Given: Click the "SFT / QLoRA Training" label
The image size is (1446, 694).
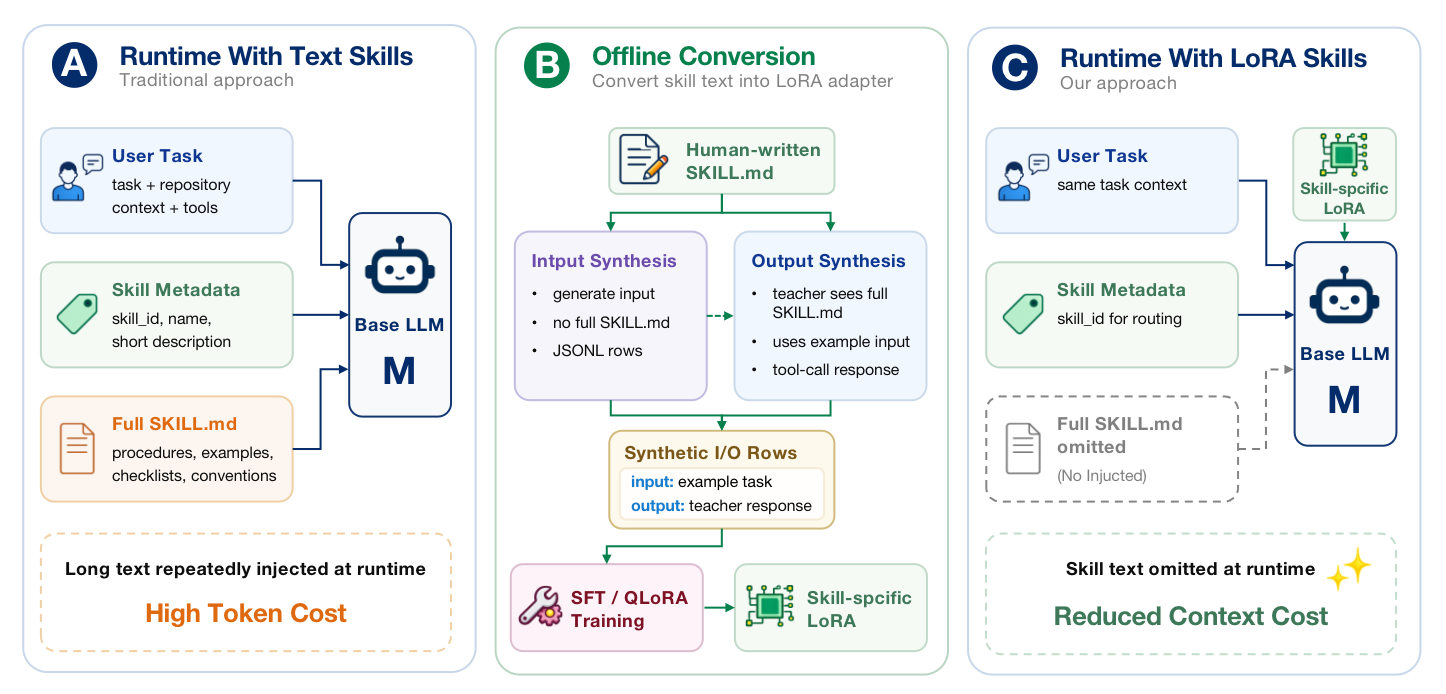Looking at the screenshot, I should 629,609.
